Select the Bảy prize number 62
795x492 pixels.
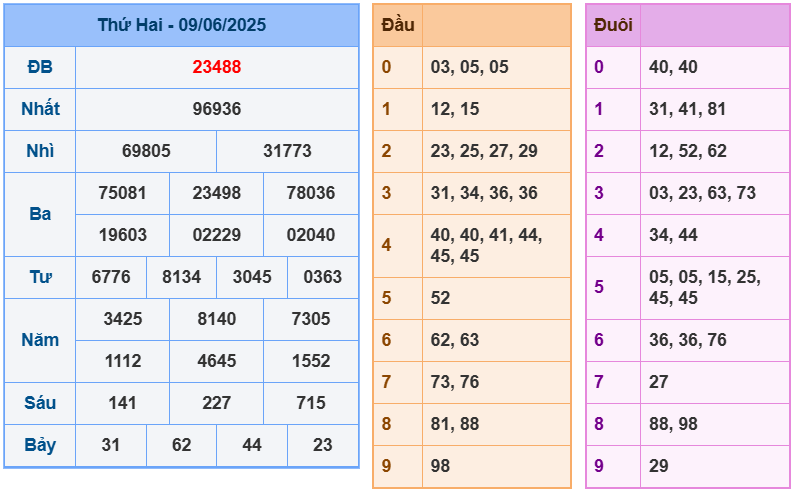181,445
